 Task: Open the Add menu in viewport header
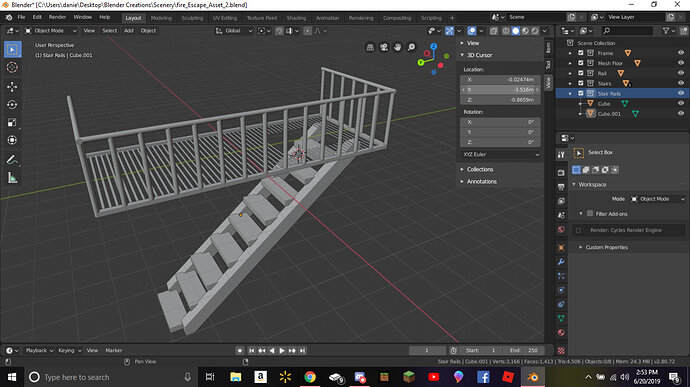[128, 31]
